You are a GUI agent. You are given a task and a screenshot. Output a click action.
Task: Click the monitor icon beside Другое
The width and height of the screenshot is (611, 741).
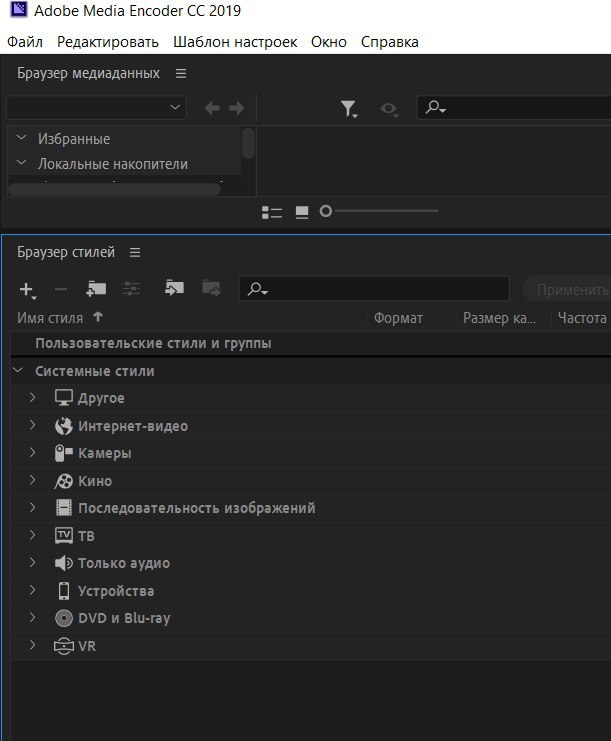click(64, 398)
